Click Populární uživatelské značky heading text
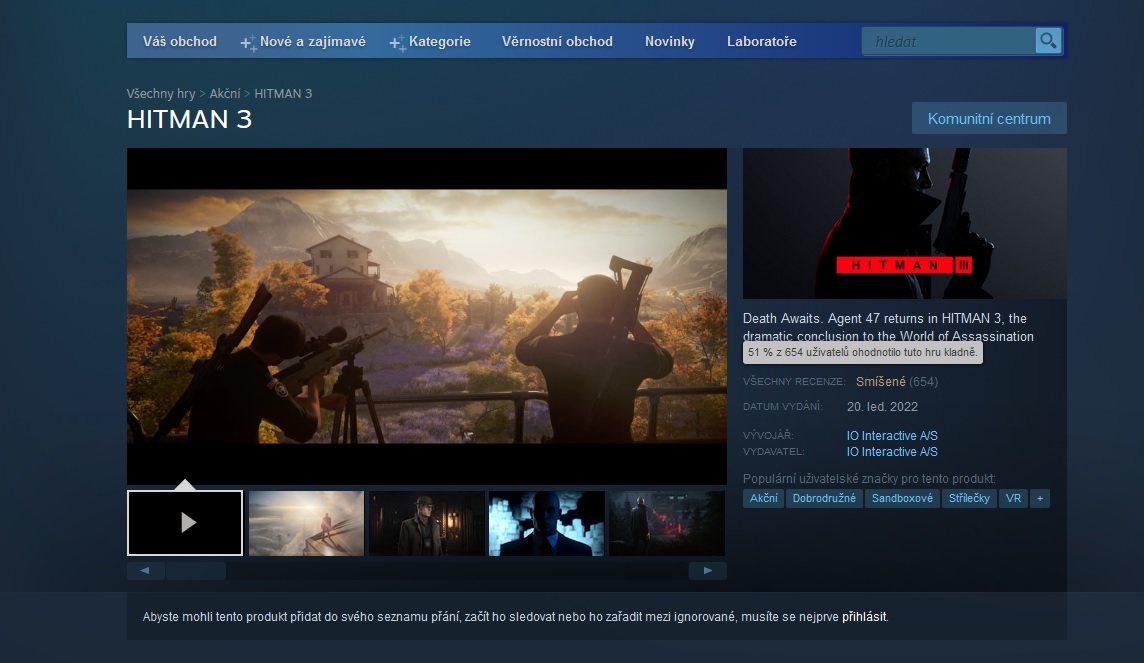This screenshot has width=1144, height=663. 869,478
